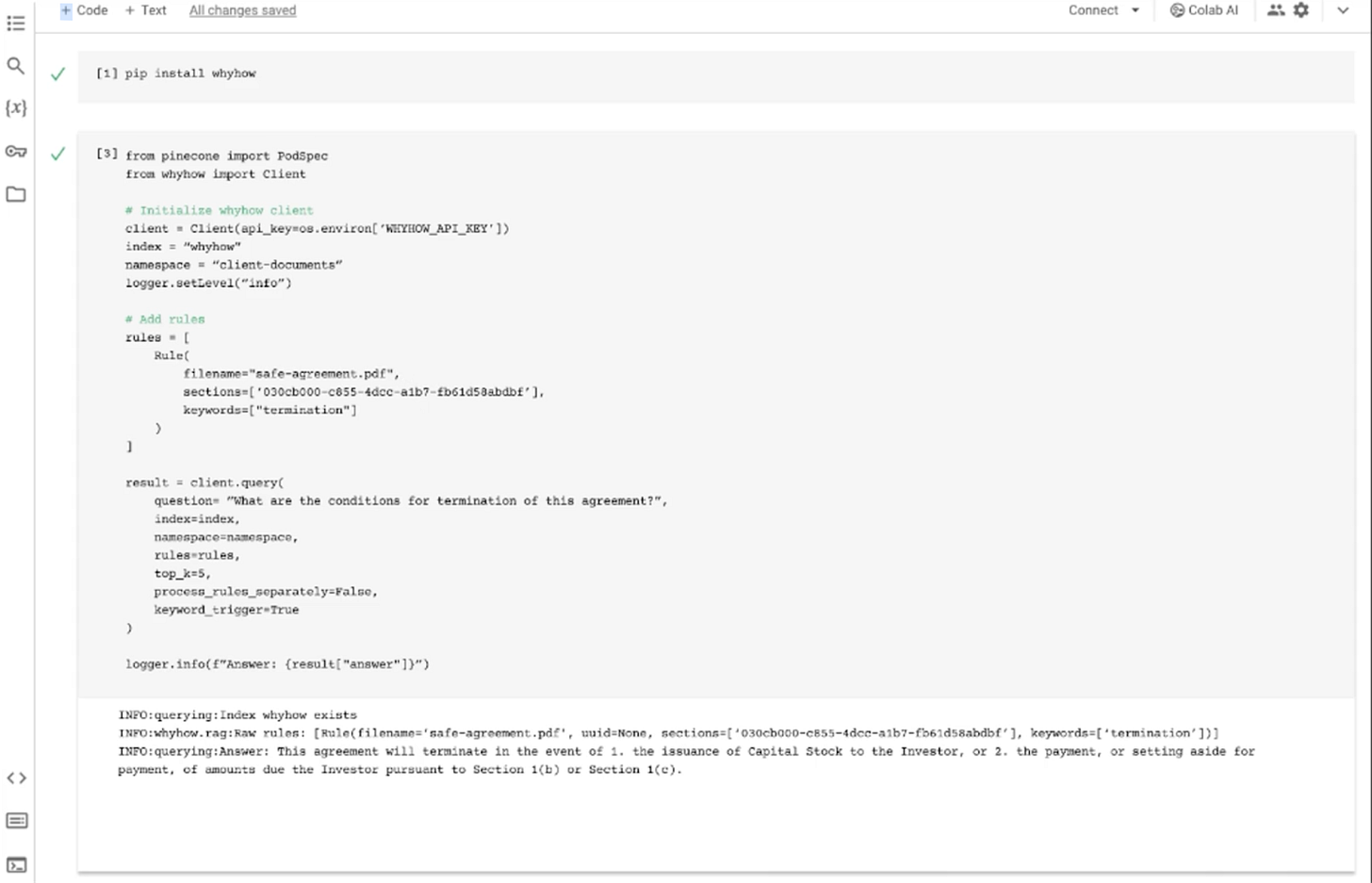Image resolution: width=1372 pixels, height=883 pixels.
Task: Open the variables {x} panel
Action: (x=16, y=107)
